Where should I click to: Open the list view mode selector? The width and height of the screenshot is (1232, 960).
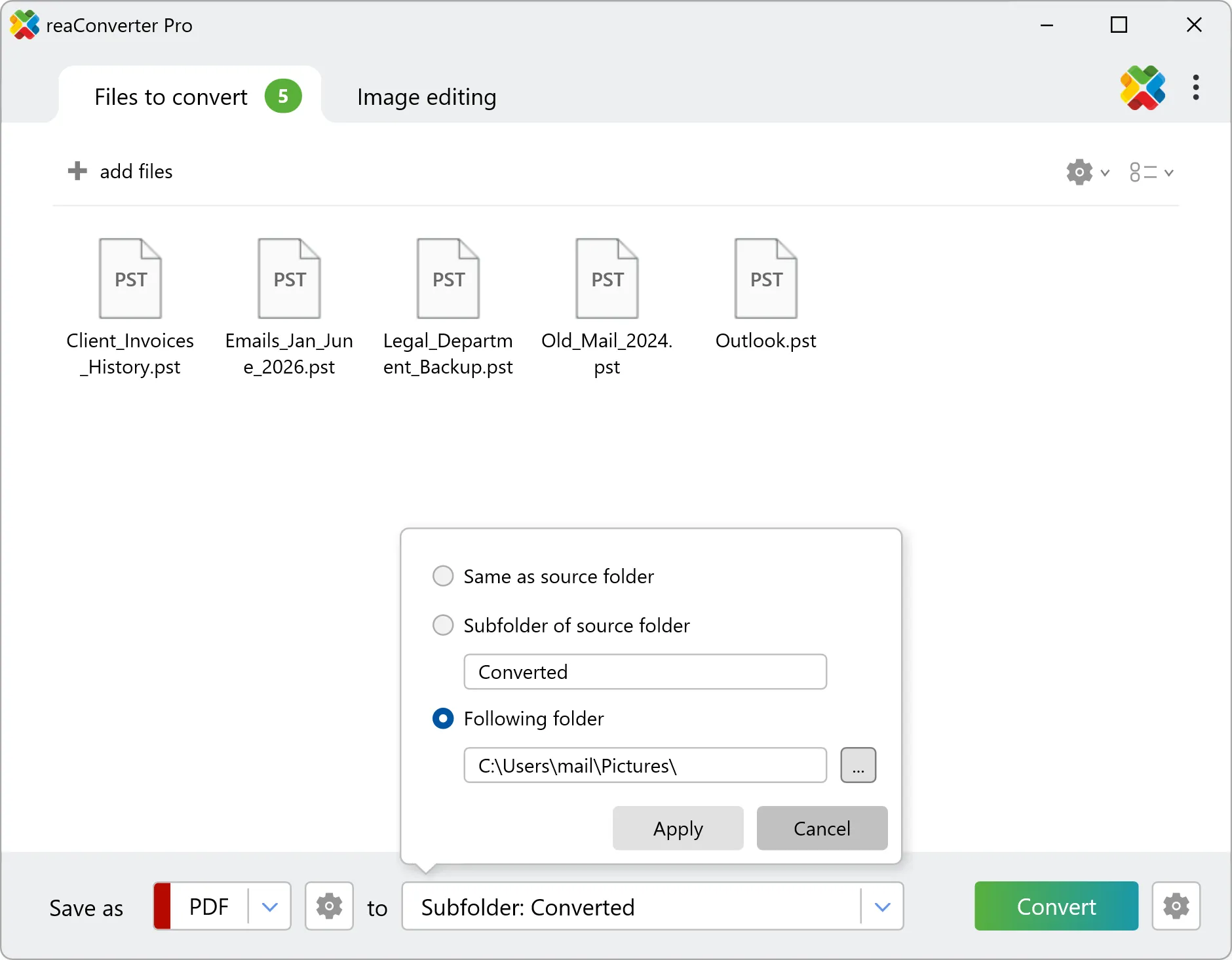[1151, 172]
